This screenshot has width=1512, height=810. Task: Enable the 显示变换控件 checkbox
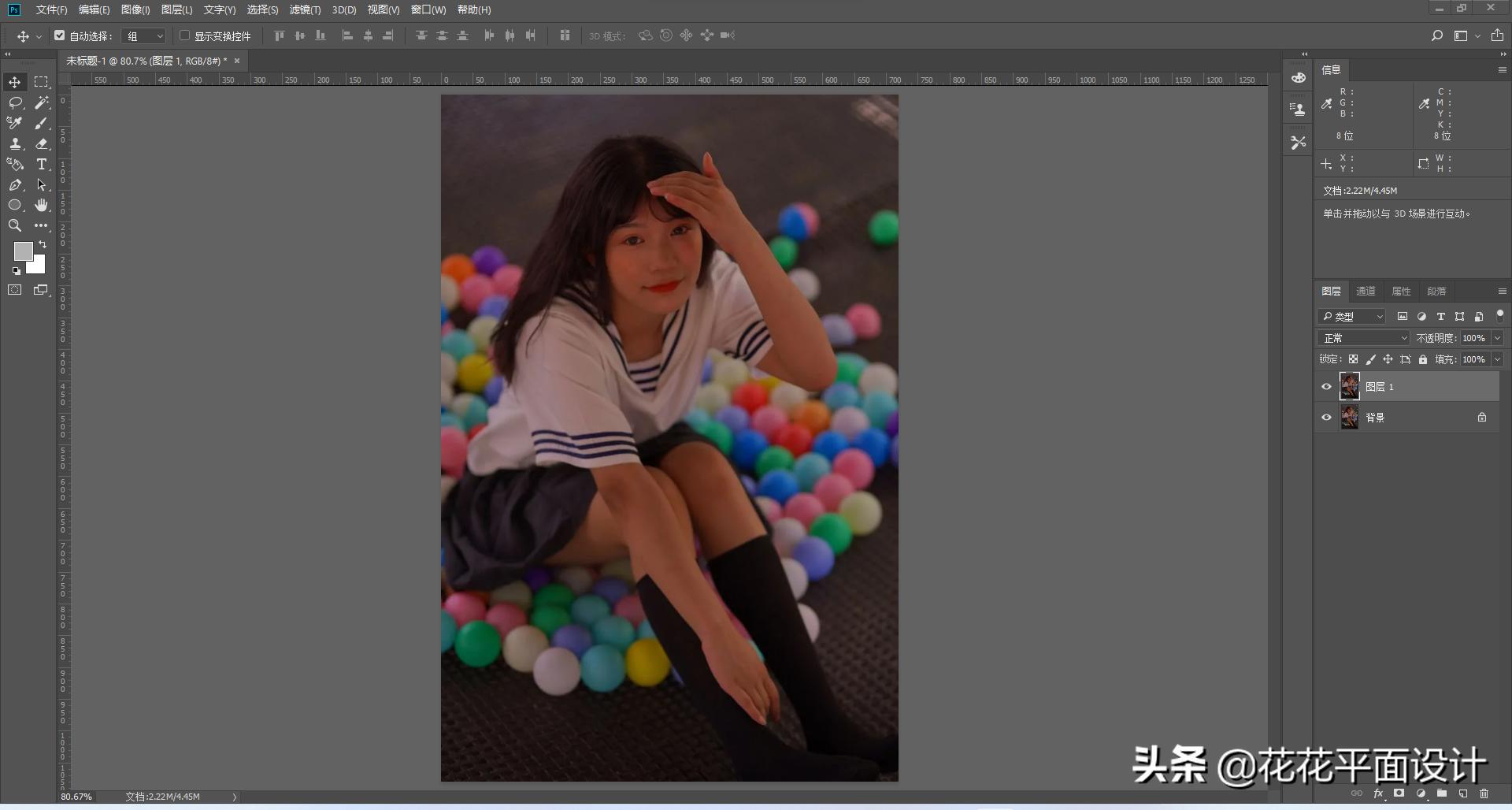coord(185,35)
